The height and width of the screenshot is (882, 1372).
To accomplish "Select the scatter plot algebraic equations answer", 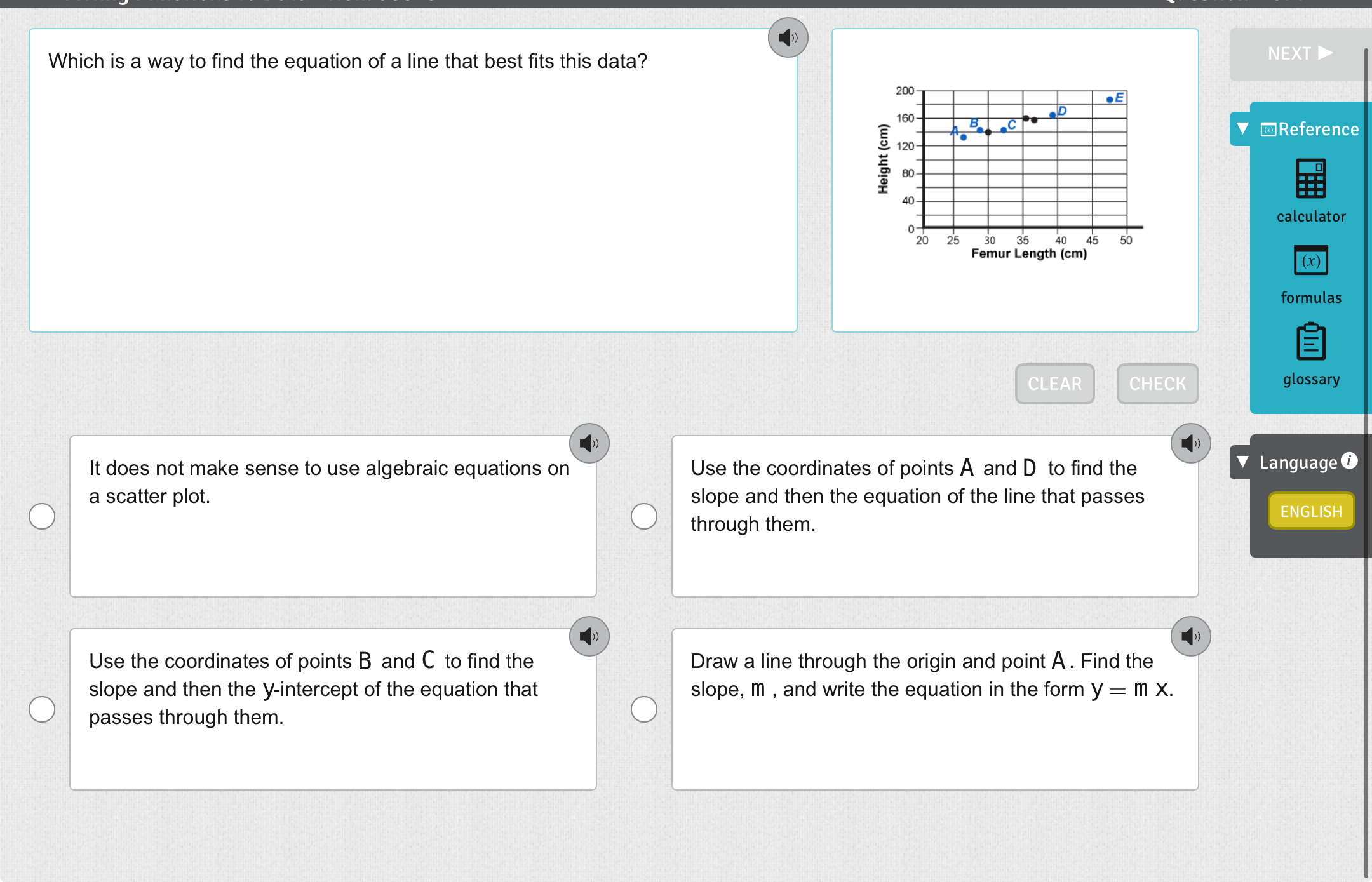I will coord(41,516).
